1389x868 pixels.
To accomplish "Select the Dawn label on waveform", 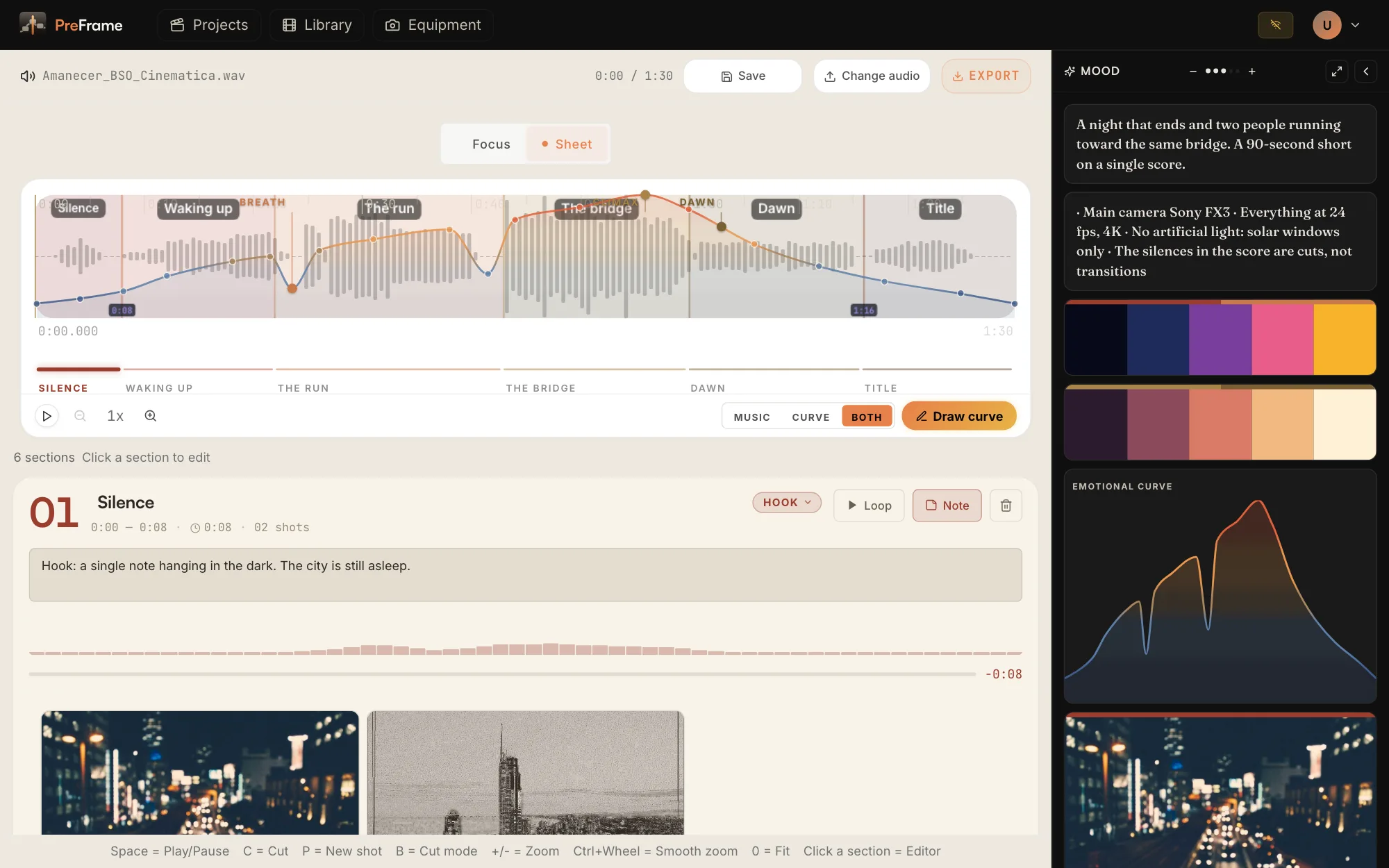I will point(776,209).
